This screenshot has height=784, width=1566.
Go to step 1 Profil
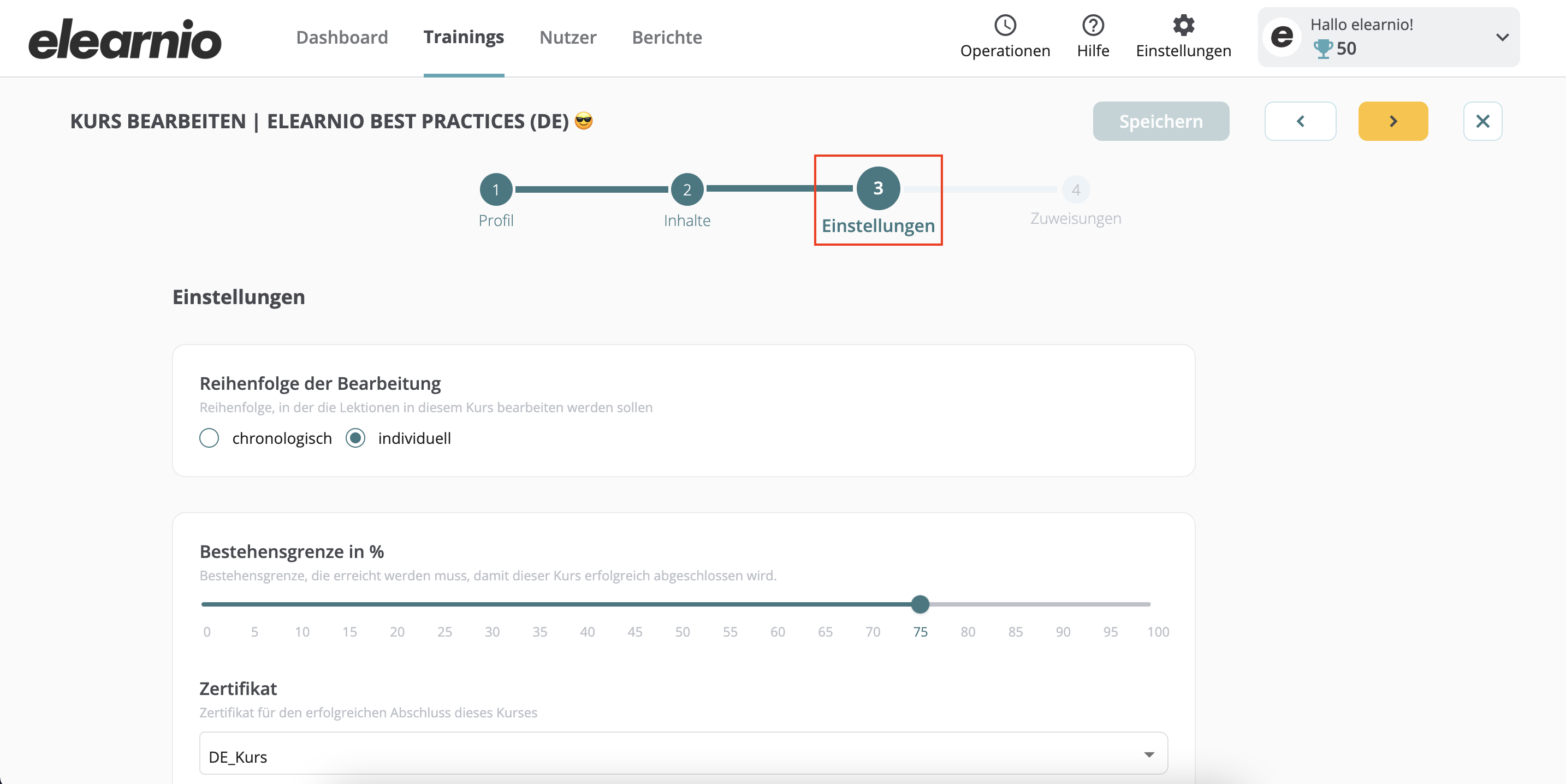click(495, 189)
